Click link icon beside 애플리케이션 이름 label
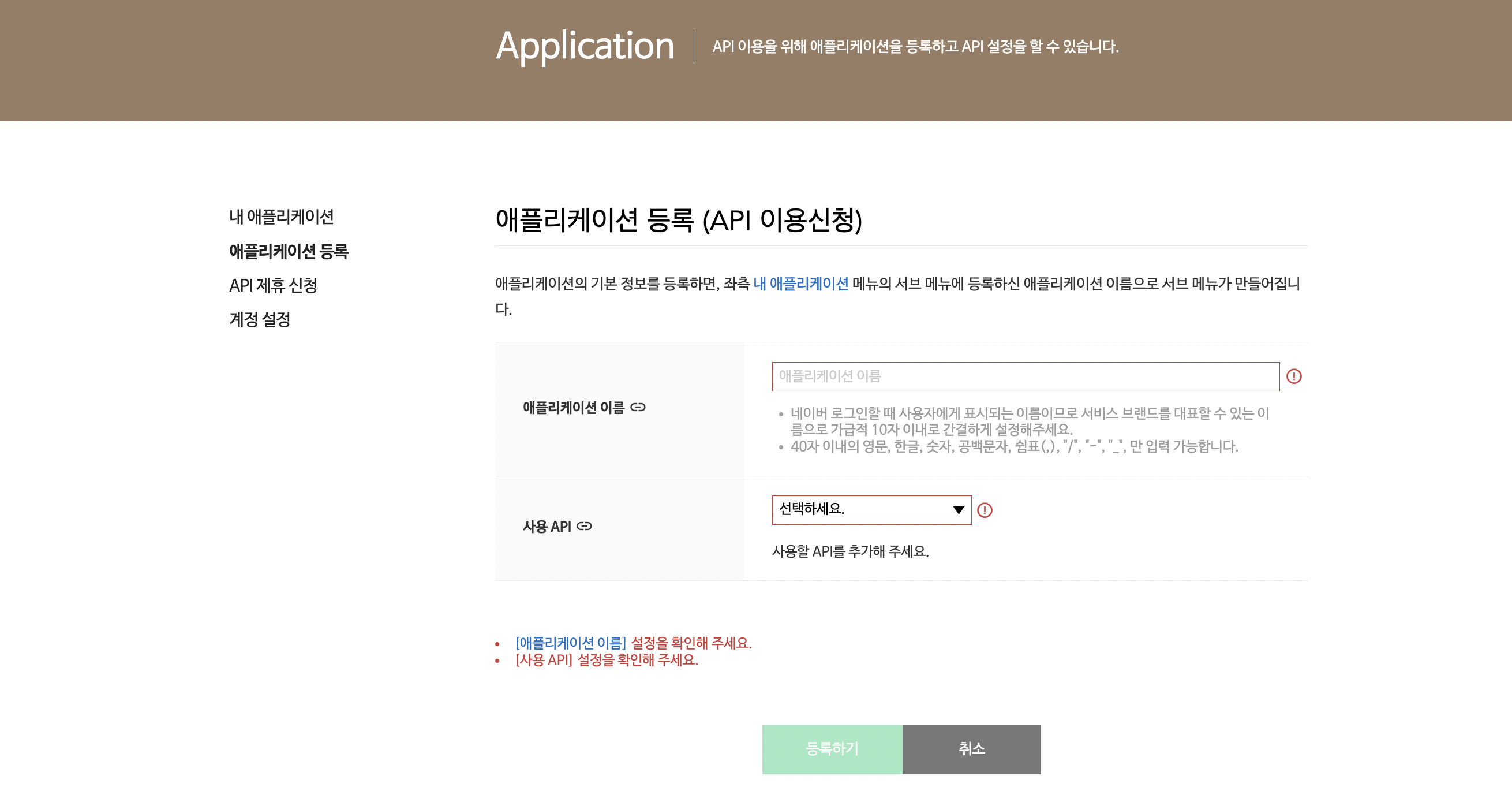The image size is (1512, 798). (638, 408)
